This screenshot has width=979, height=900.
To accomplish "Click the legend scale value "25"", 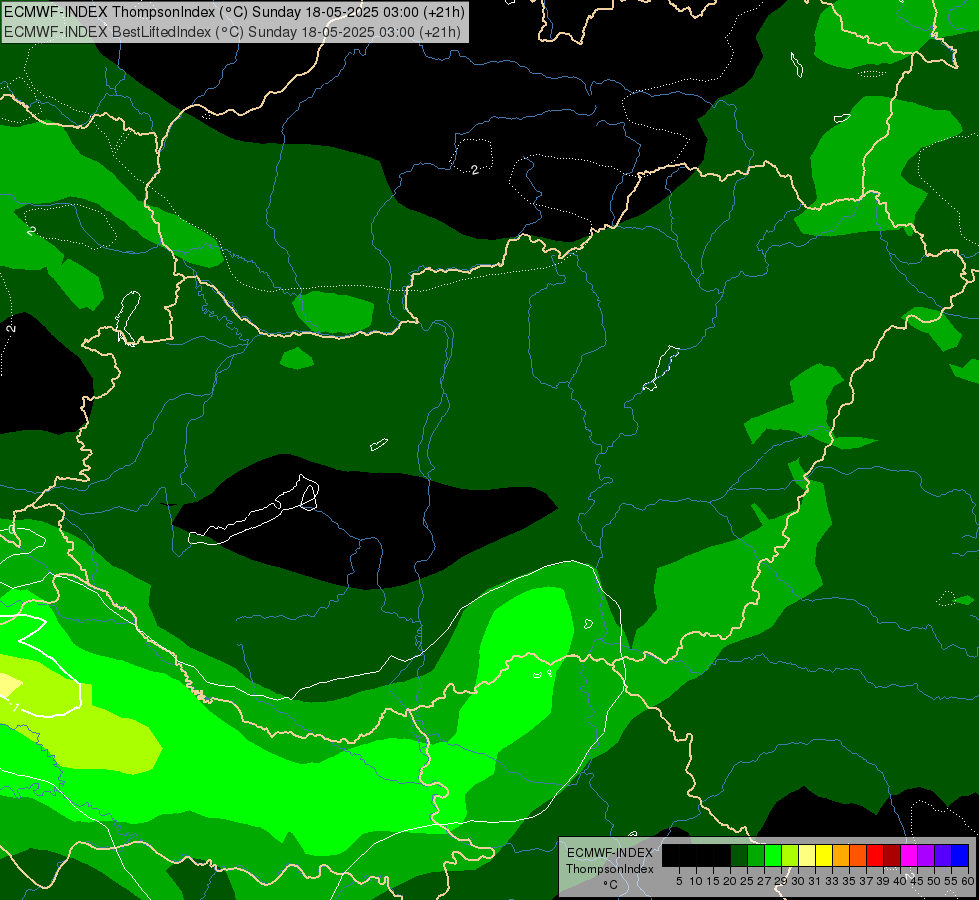I will (747, 881).
